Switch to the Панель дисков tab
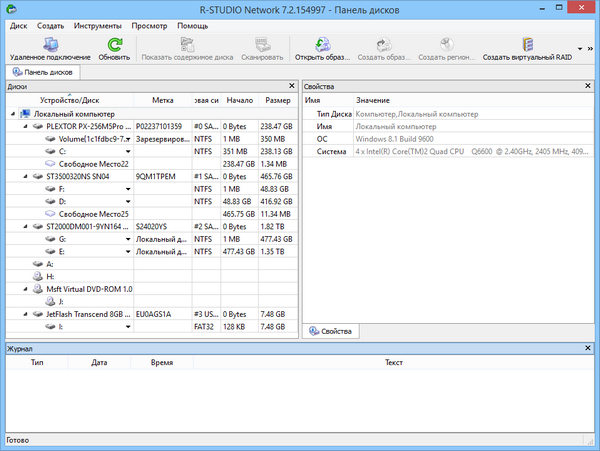Viewport: 600px width, 451px height. [46, 72]
